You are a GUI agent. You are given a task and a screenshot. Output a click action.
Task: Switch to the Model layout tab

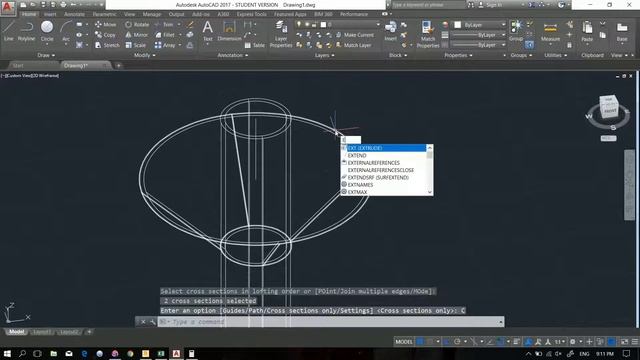click(x=16, y=332)
